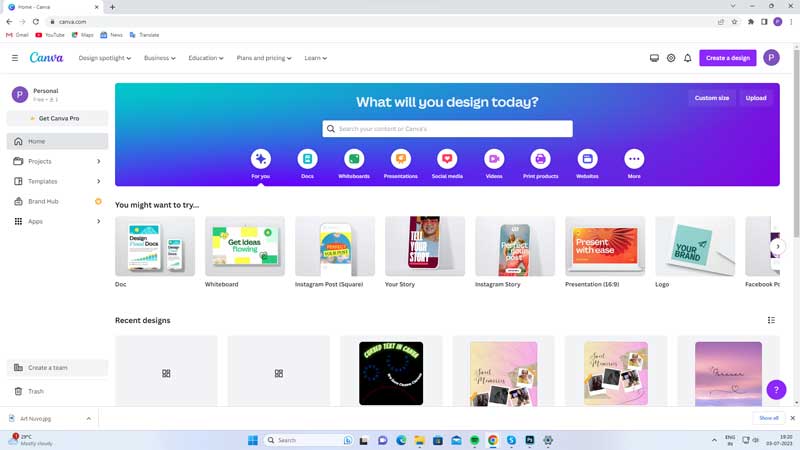The width and height of the screenshot is (800, 450).
Task: Open the Curved Text in Canva design
Action: coord(391,371)
